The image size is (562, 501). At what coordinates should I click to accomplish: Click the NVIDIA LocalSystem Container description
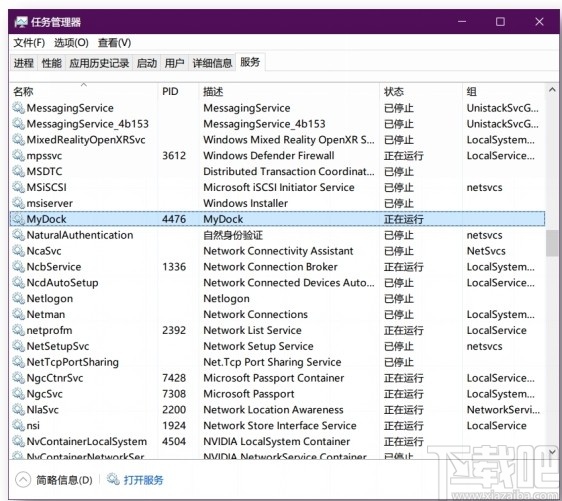[277, 442]
